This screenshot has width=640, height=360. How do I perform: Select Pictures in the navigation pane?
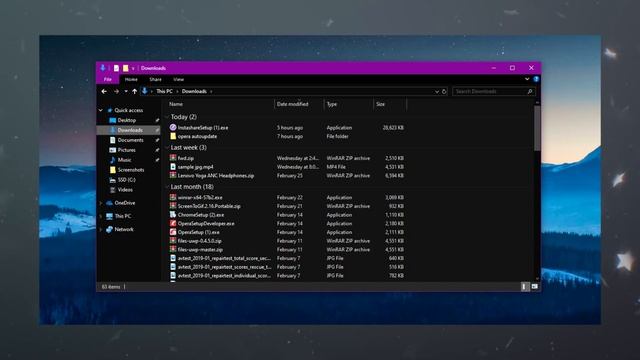click(127, 150)
